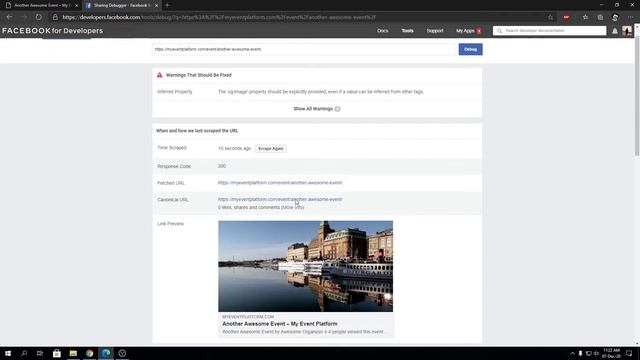Open the Fetched URL link
Image resolution: width=640 pixels, height=360 pixels.
pyautogui.click(x=280, y=183)
